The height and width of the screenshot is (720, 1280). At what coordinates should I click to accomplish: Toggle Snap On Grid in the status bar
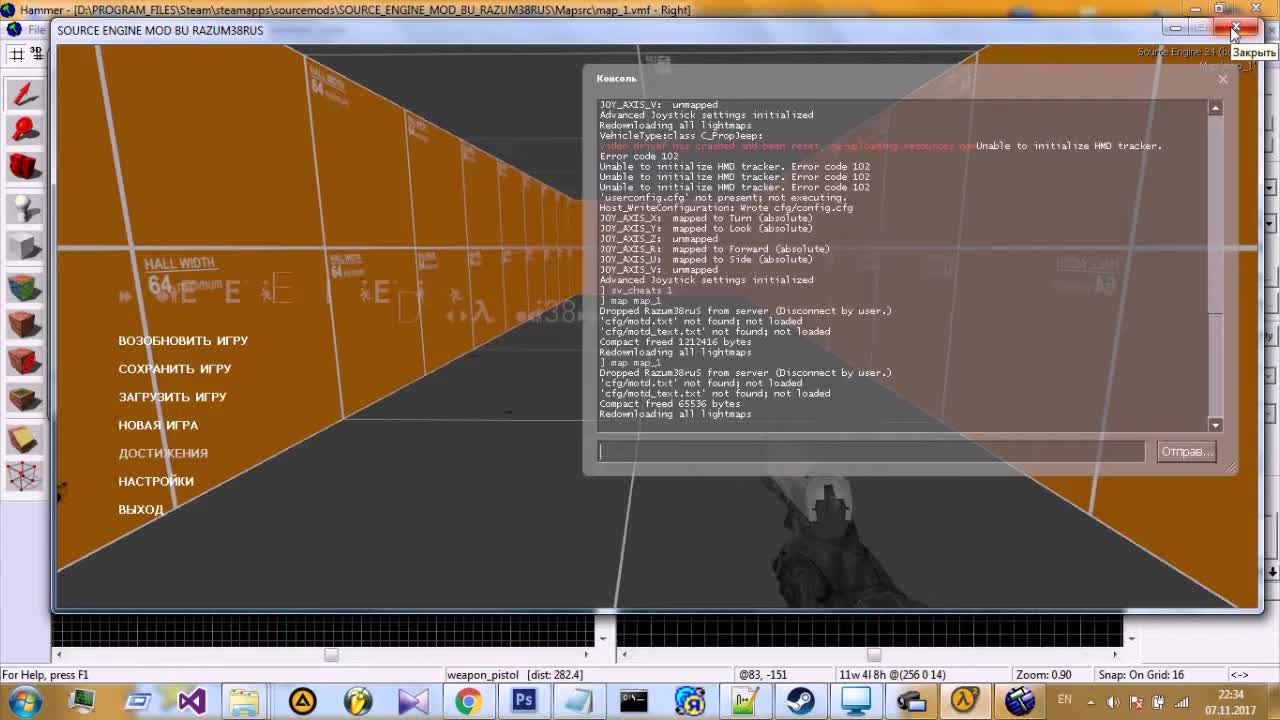coord(1140,674)
